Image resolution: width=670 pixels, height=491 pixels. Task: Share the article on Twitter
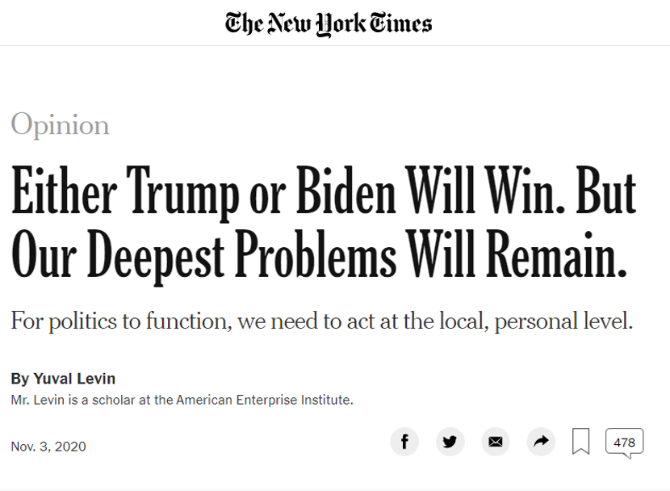pyautogui.click(x=450, y=441)
